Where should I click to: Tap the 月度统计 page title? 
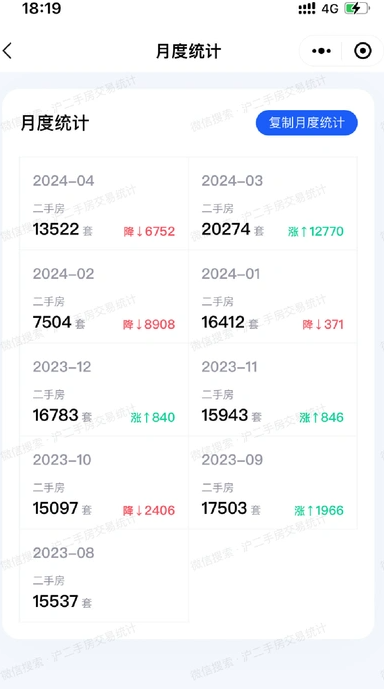[188, 51]
